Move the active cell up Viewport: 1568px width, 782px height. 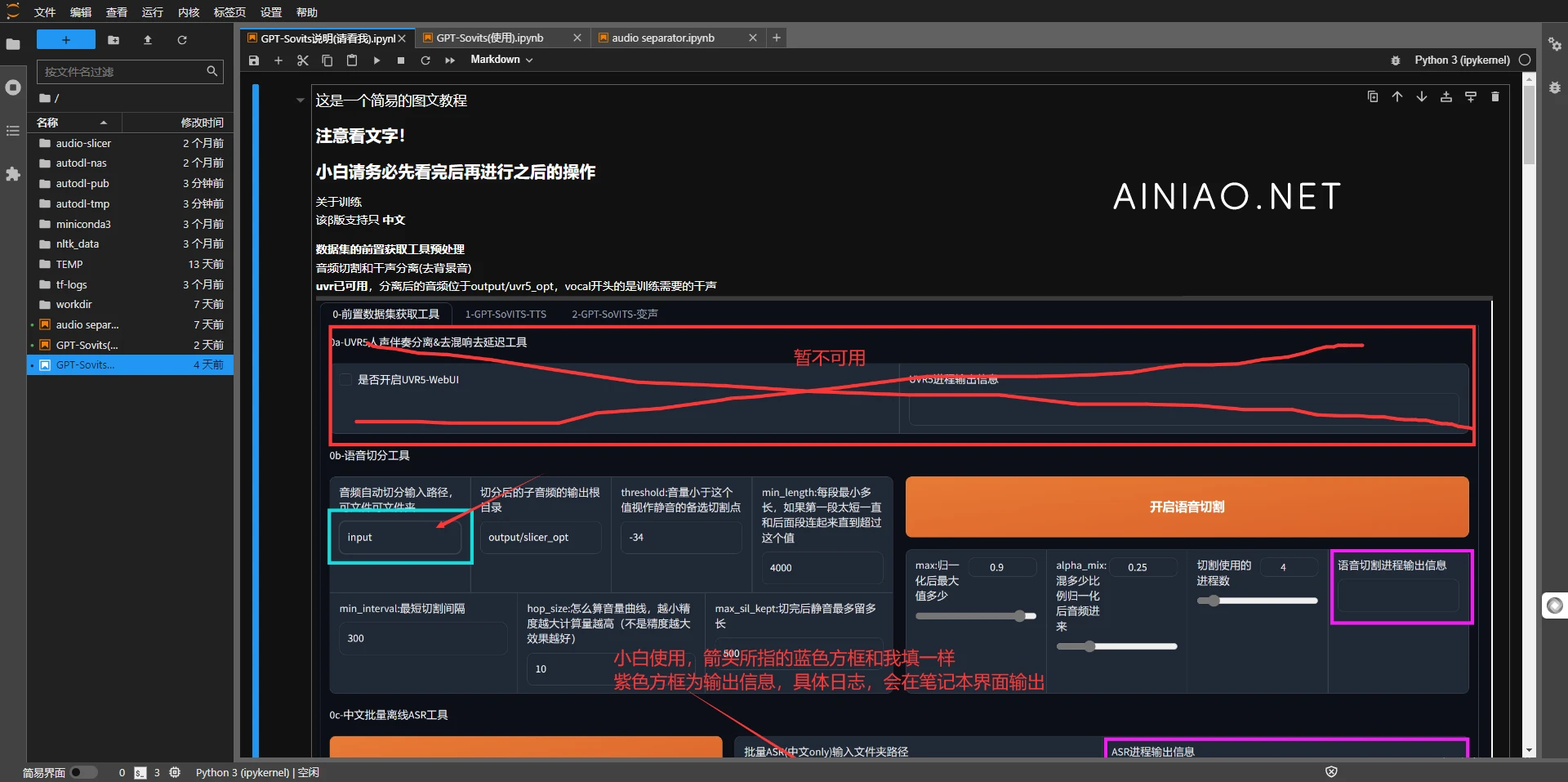(x=1397, y=96)
